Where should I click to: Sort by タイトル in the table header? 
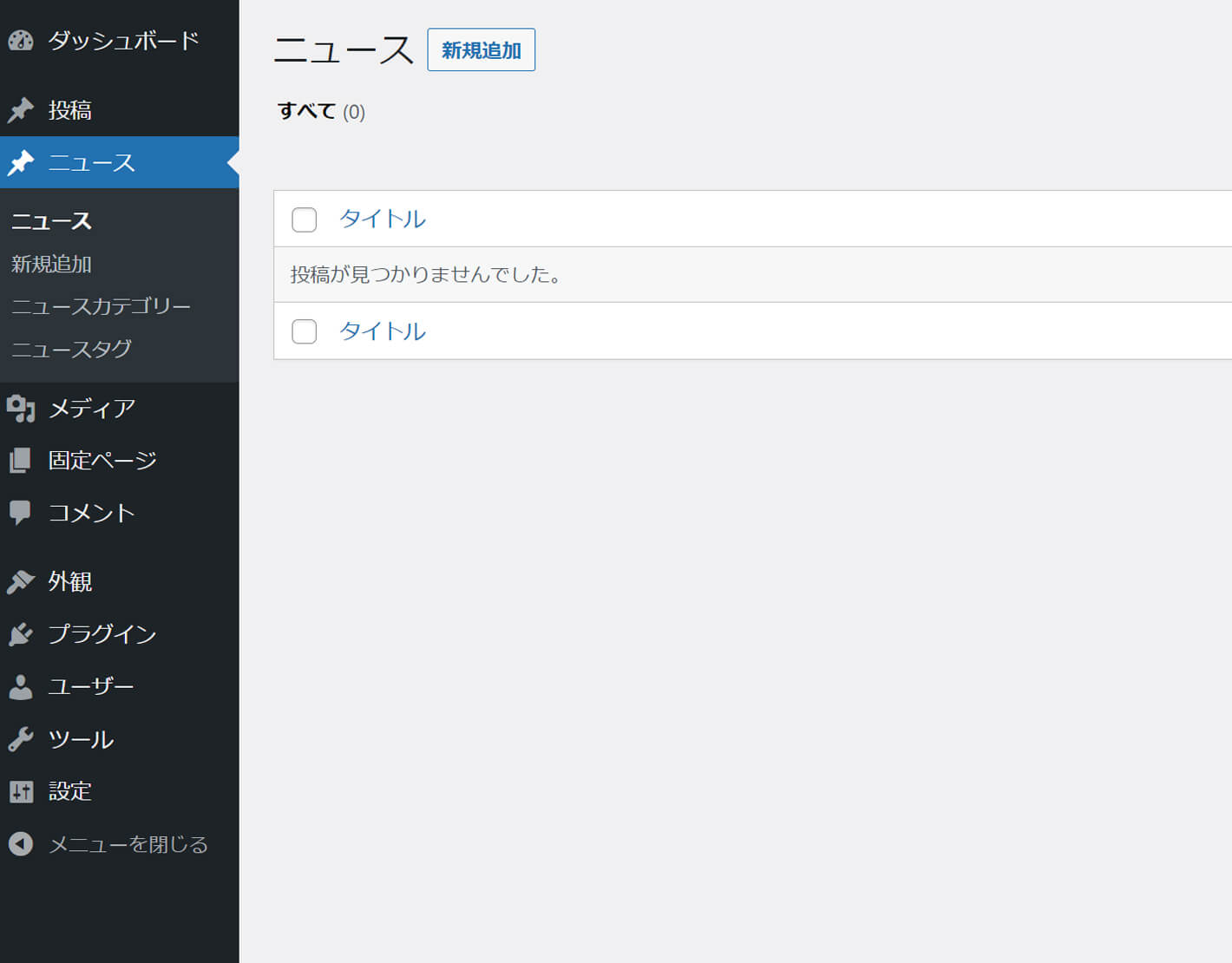coord(383,219)
